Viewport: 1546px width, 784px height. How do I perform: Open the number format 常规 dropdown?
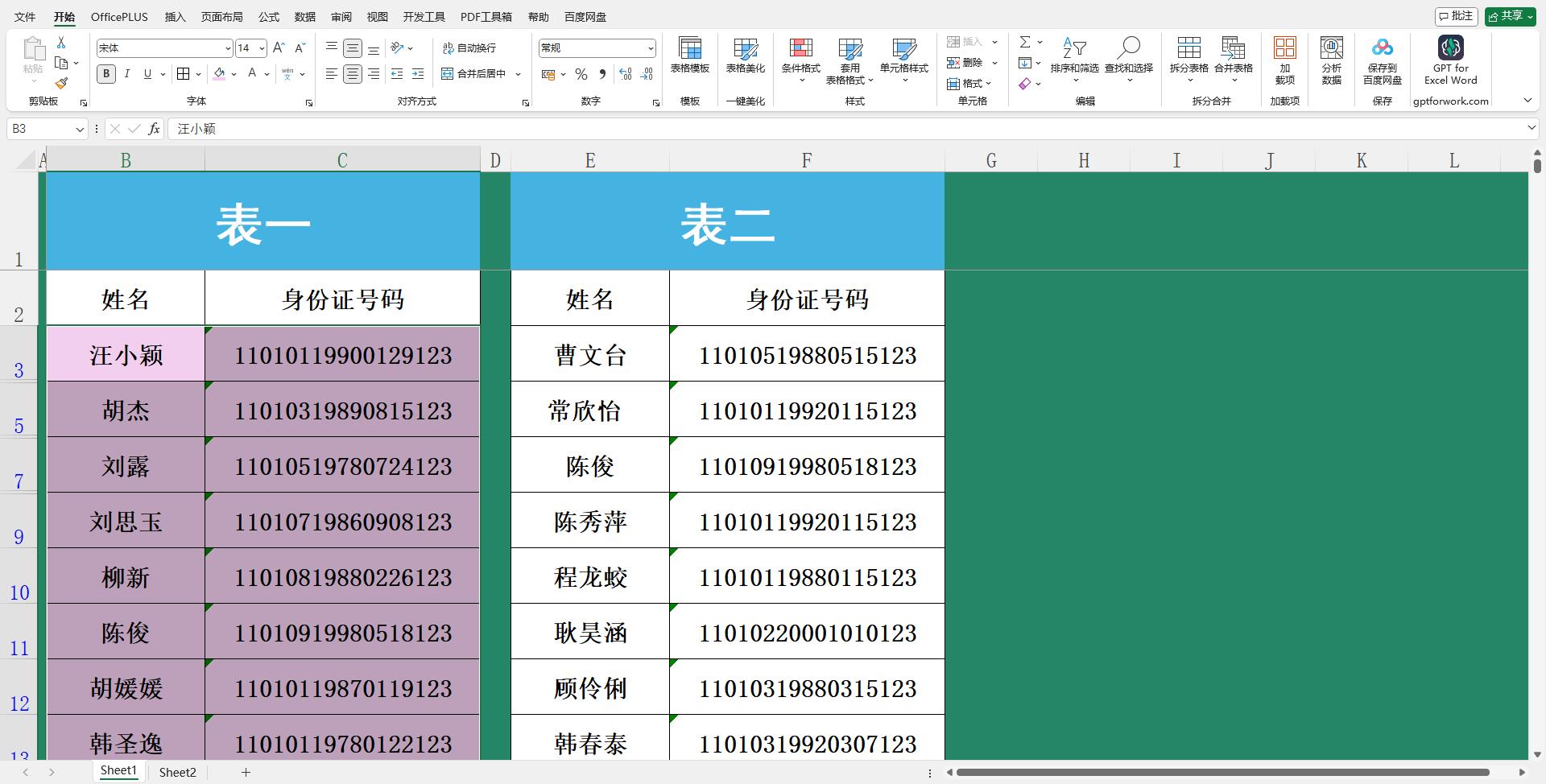pyautogui.click(x=651, y=48)
